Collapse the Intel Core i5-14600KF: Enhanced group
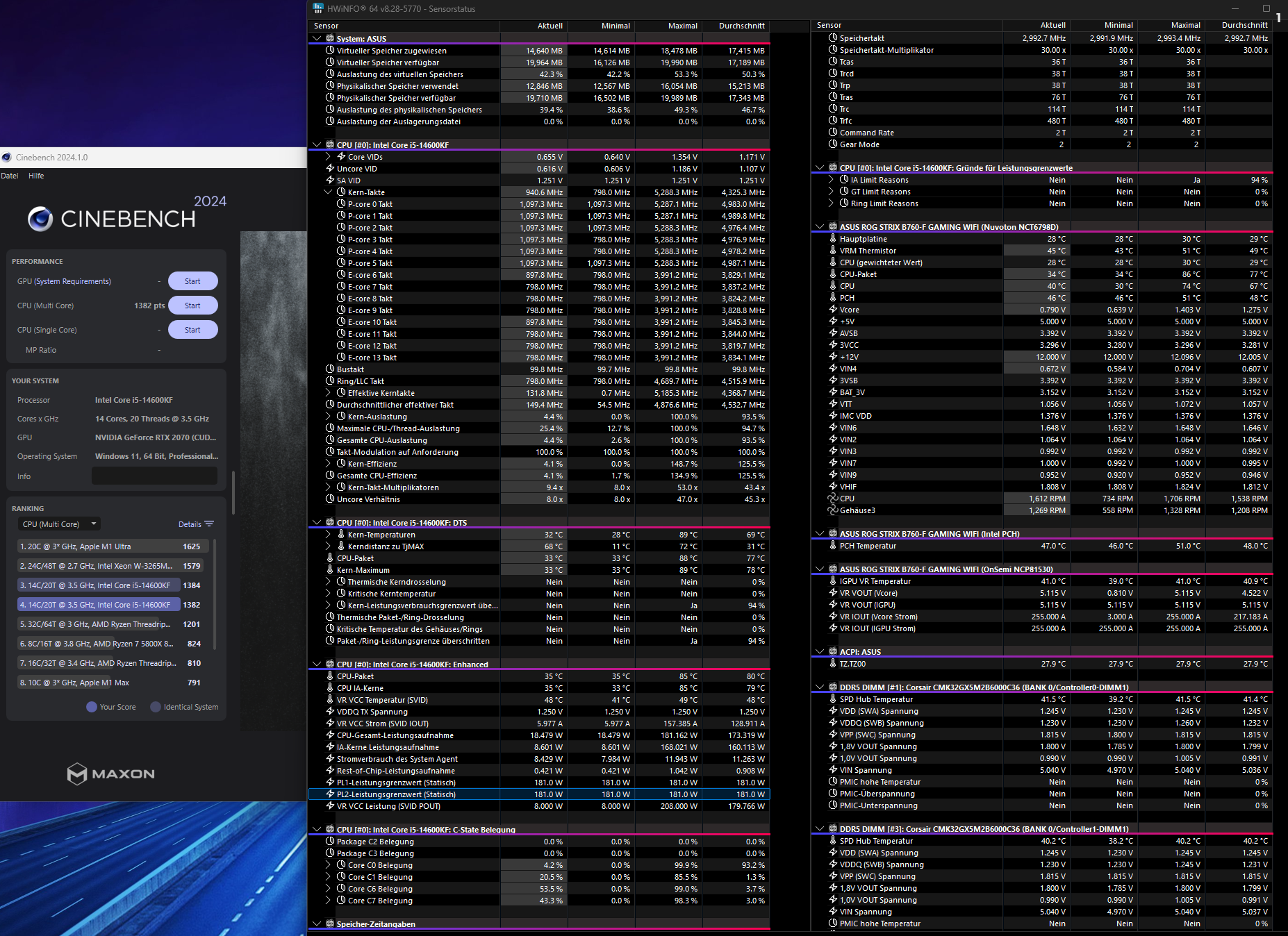The image size is (1288, 936). click(317, 665)
